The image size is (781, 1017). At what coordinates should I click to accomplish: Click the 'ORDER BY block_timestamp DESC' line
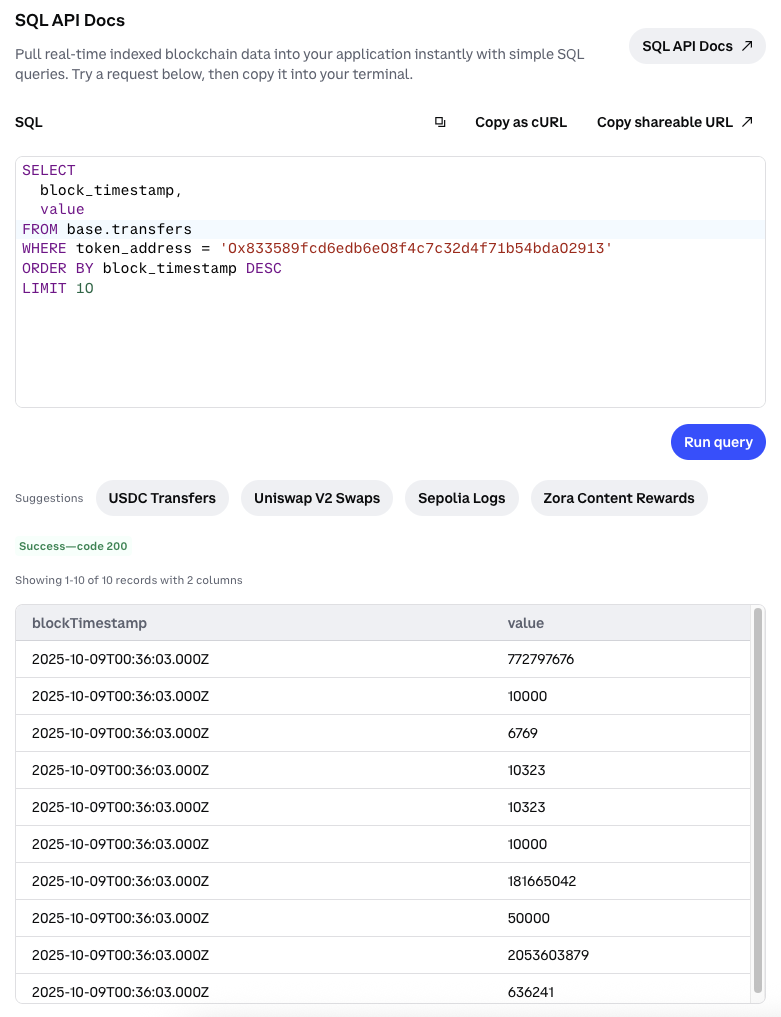(152, 269)
